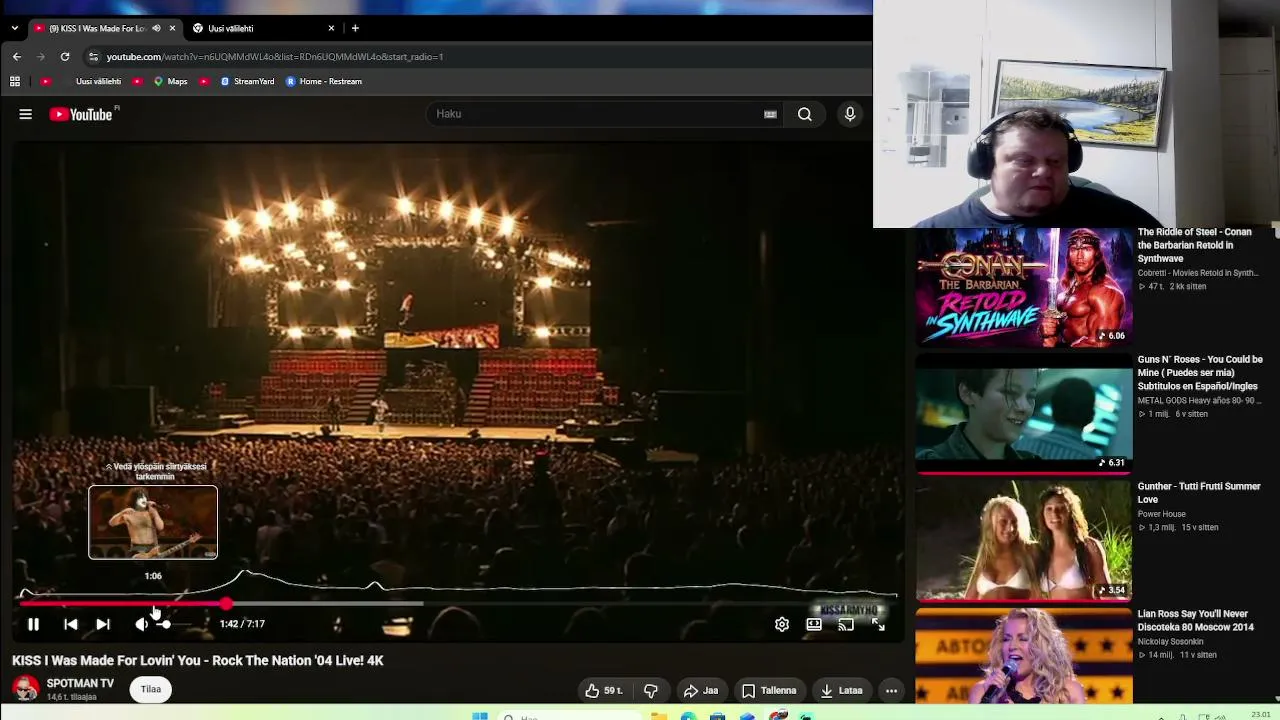Screen dimensions: 1280x720
Task: Enter fullscreen mode on the player
Action: tap(878, 624)
